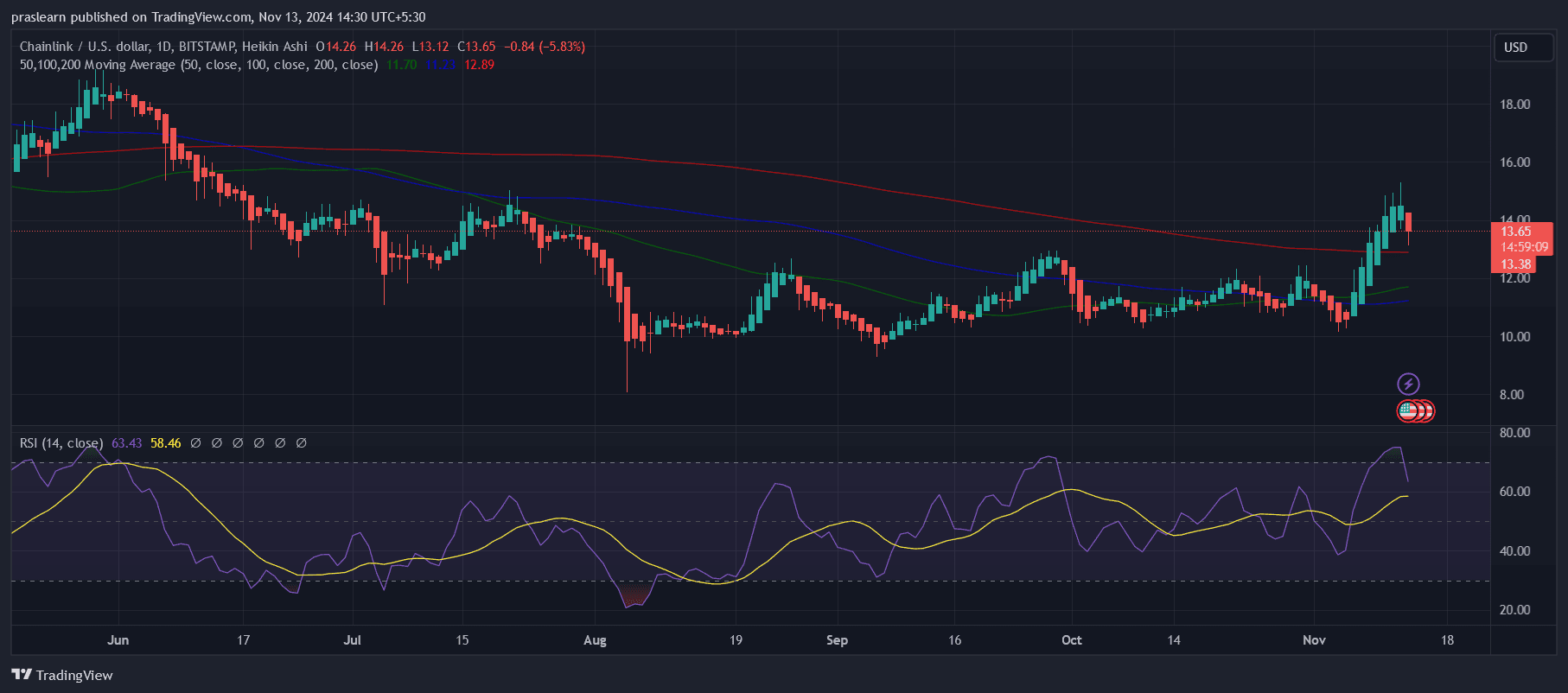Click the Aug label on date axis
1568x693 pixels.
[595, 640]
